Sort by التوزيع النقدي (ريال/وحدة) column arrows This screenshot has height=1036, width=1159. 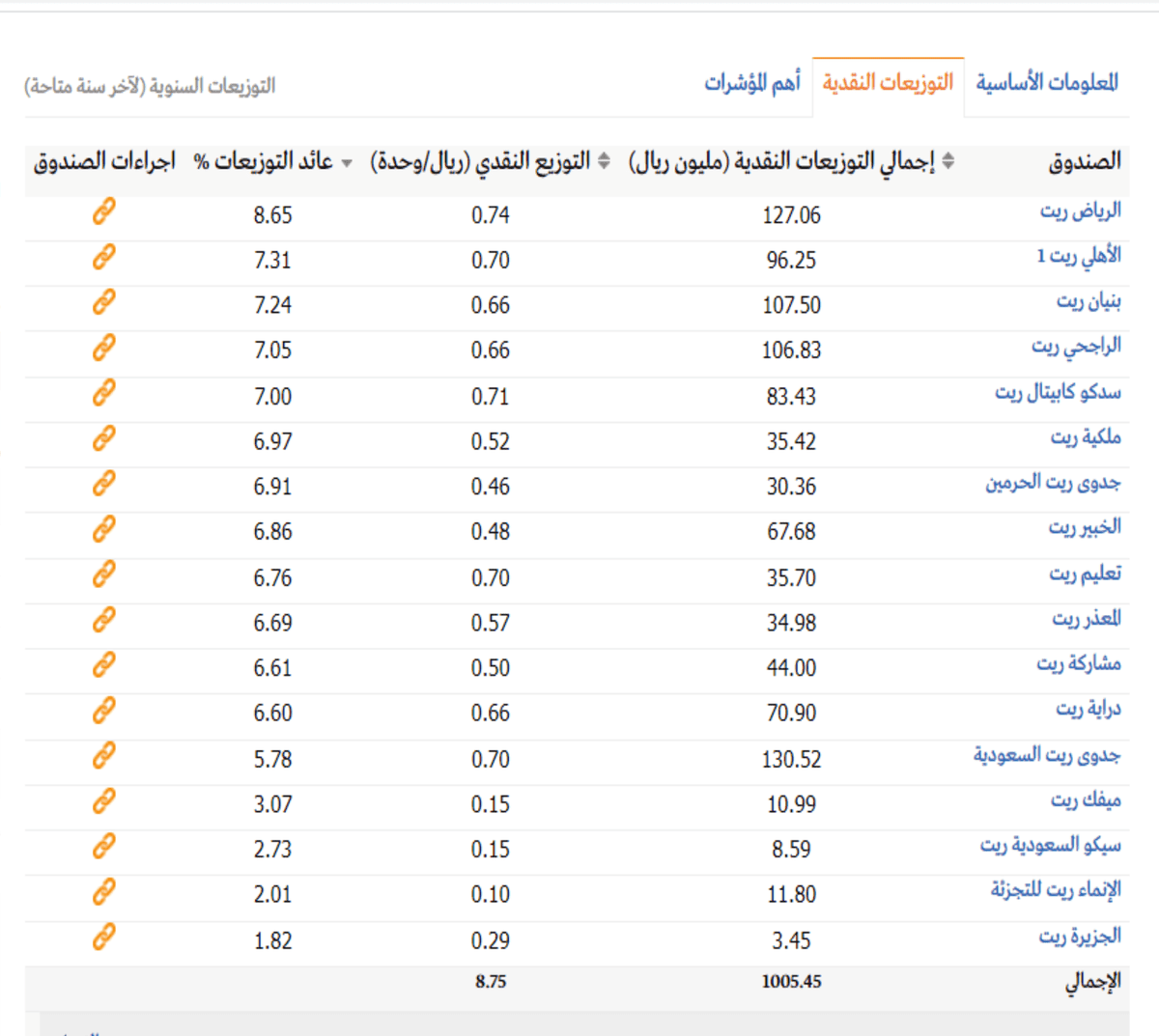(x=604, y=161)
